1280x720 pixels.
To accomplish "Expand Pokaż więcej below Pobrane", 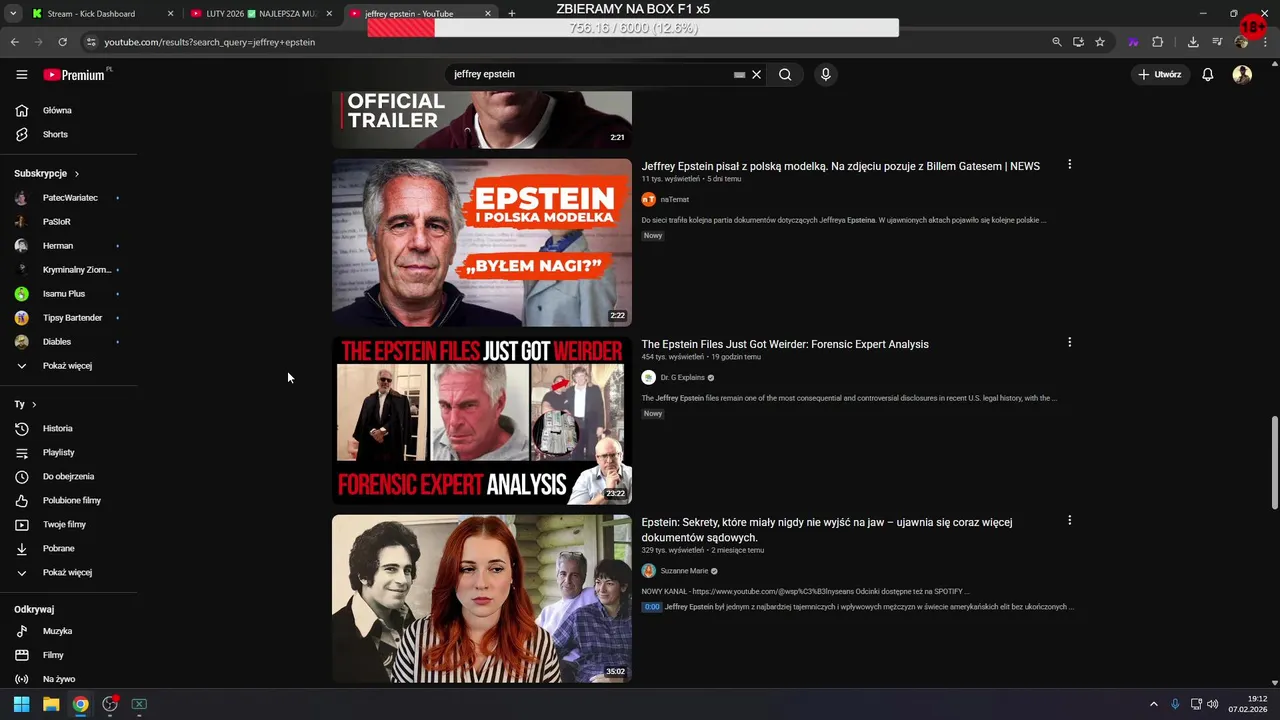I will tap(68, 572).
